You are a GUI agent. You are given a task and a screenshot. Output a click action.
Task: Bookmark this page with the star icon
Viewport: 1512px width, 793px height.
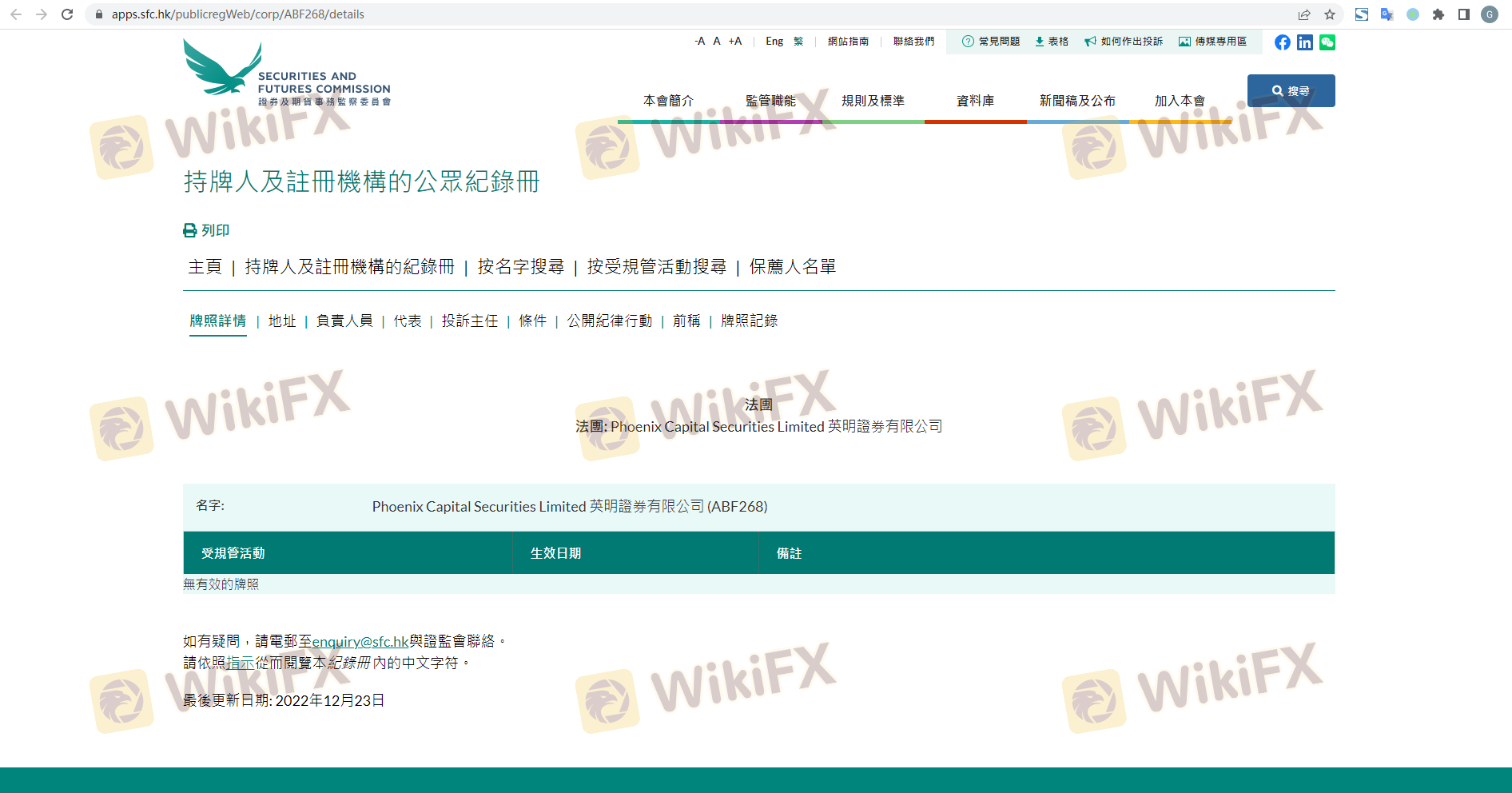pyautogui.click(x=1330, y=14)
